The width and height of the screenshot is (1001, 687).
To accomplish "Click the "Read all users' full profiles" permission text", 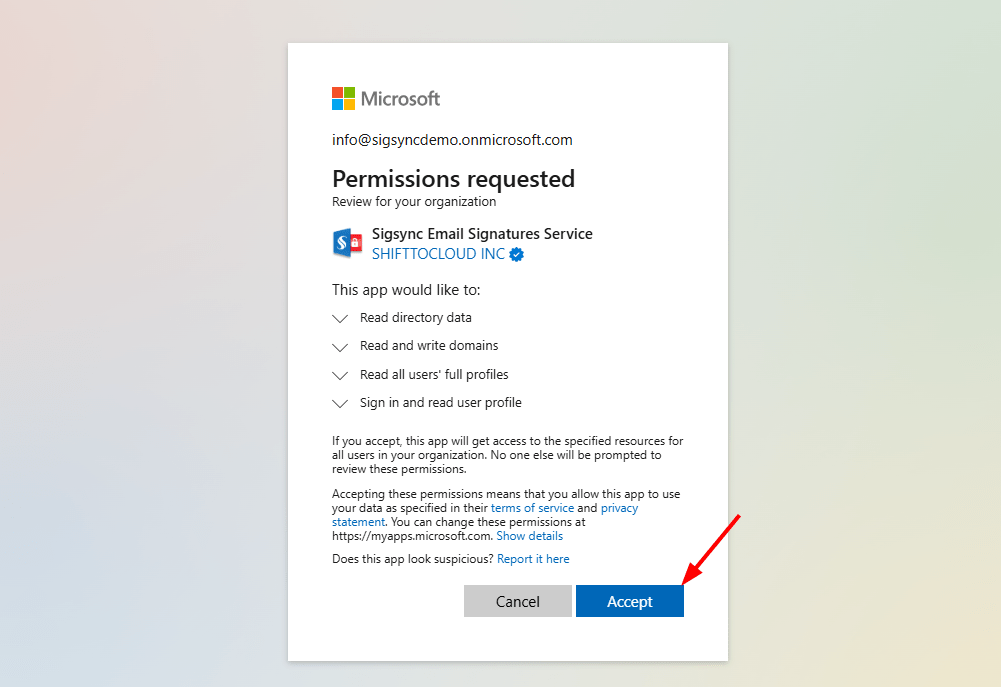I will click(x=434, y=374).
